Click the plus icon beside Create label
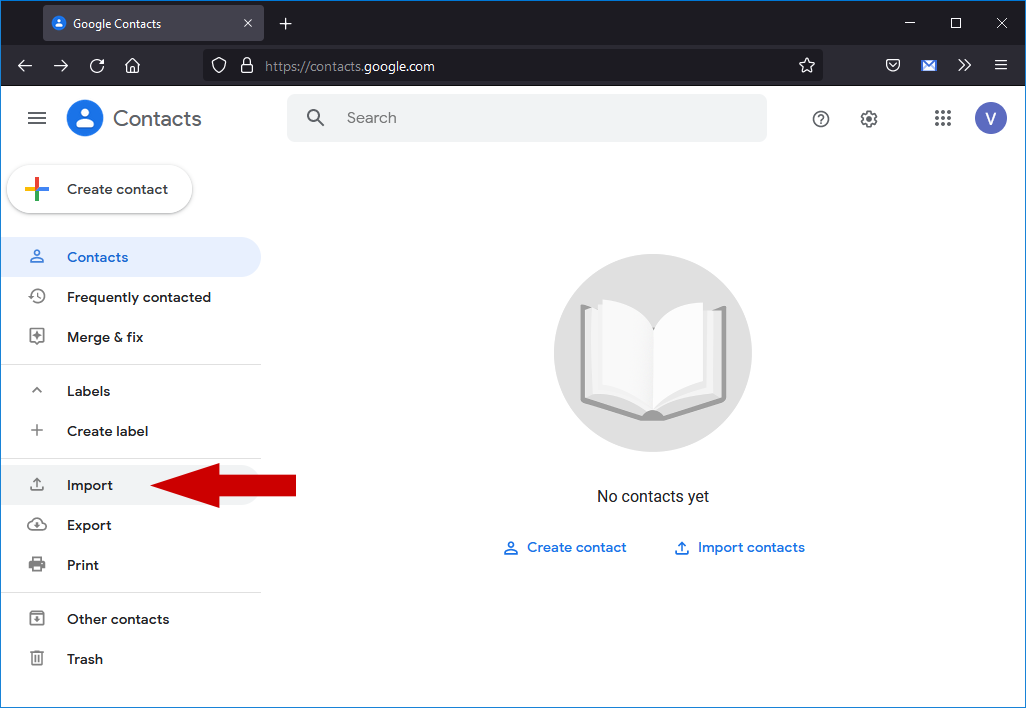 tap(37, 430)
